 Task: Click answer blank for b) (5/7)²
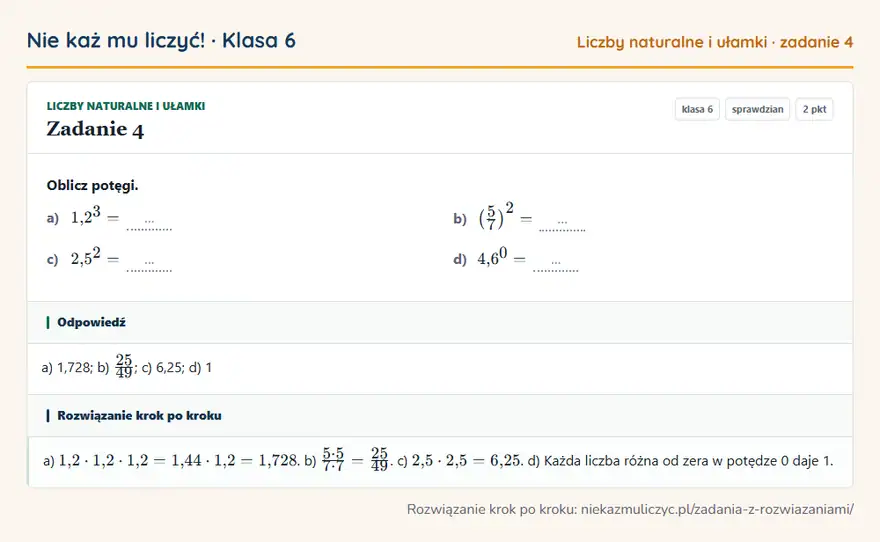coord(562,224)
